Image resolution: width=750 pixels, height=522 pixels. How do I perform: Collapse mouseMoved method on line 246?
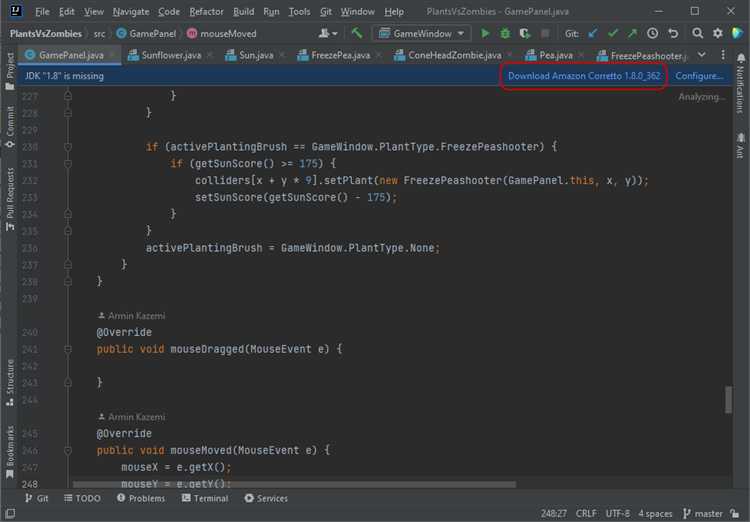(x=68, y=450)
